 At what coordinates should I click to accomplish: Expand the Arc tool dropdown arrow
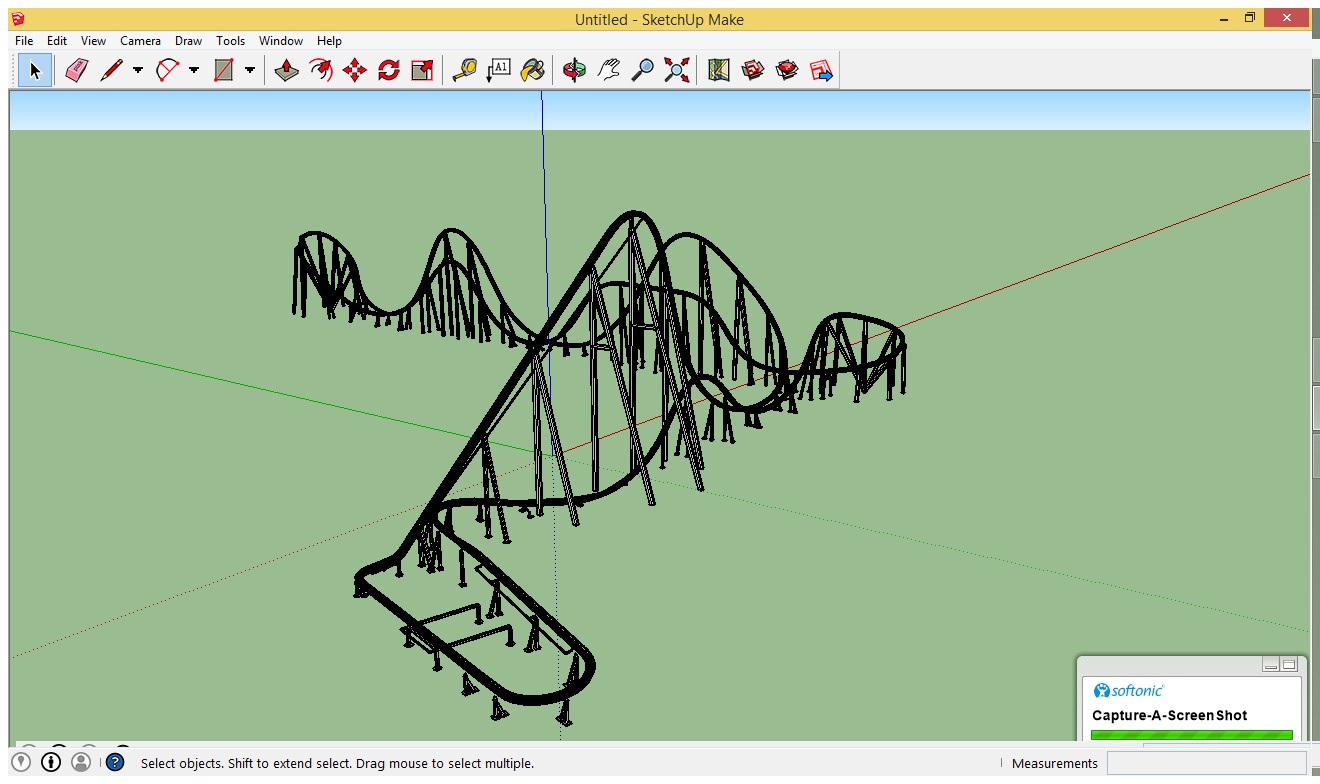(x=194, y=70)
